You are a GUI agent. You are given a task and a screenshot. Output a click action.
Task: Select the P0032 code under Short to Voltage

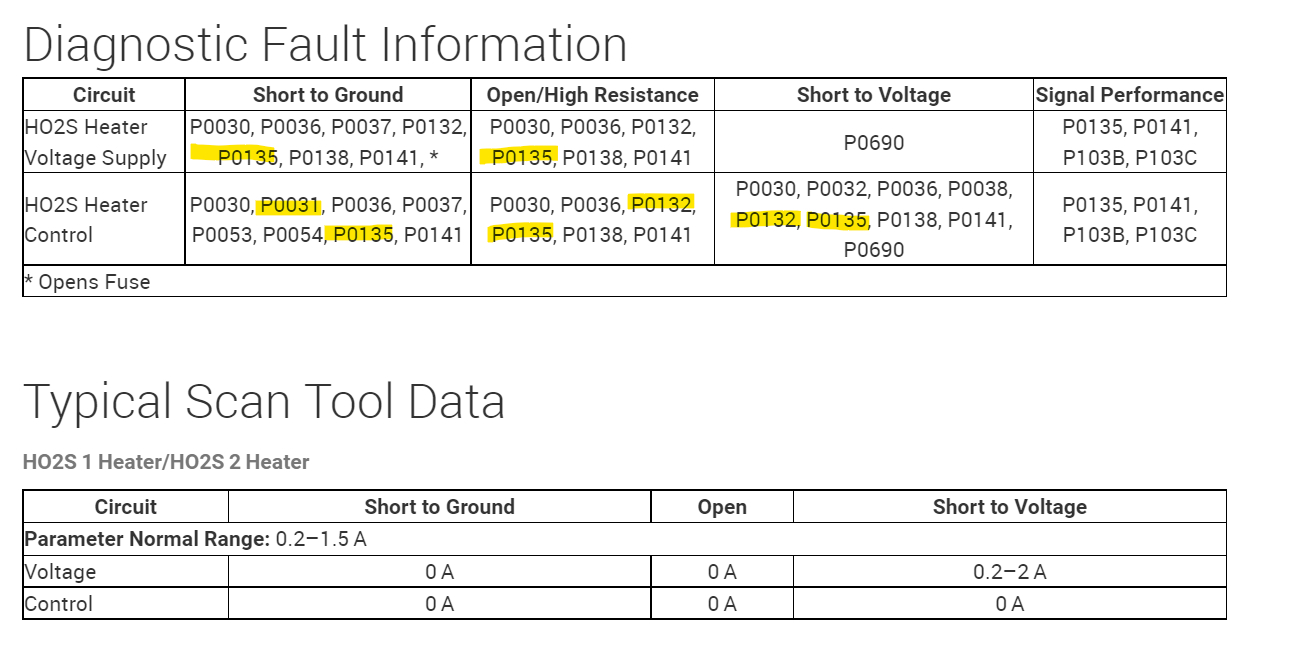[x=836, y=189]
